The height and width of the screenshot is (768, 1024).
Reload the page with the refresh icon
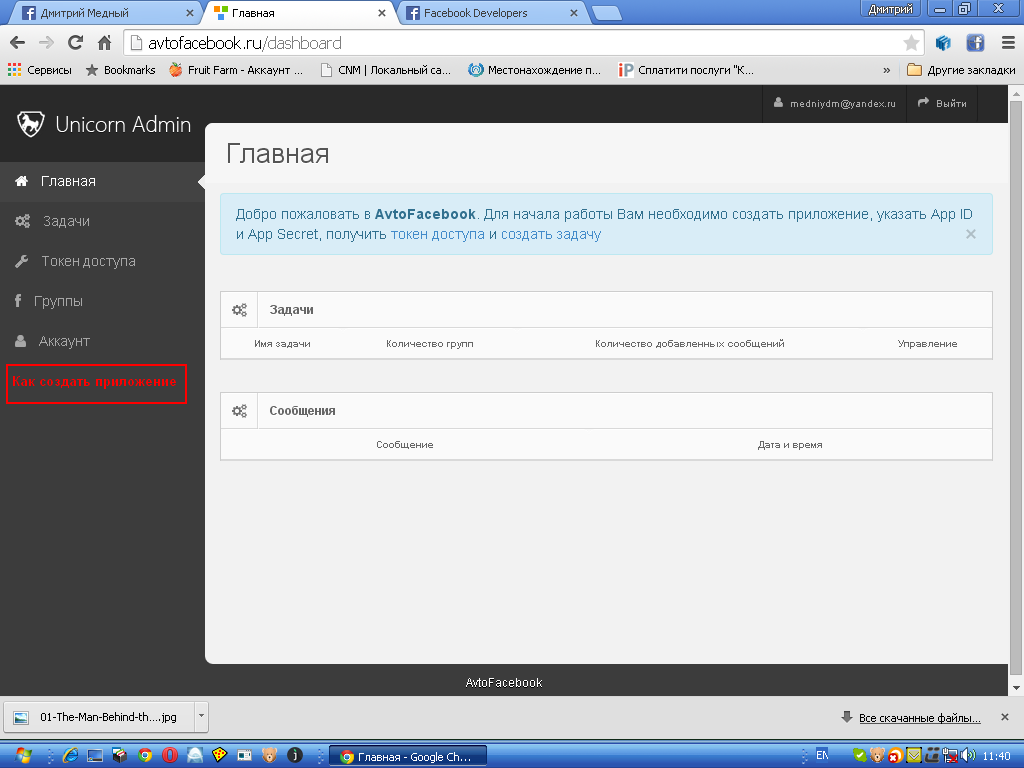75,43
